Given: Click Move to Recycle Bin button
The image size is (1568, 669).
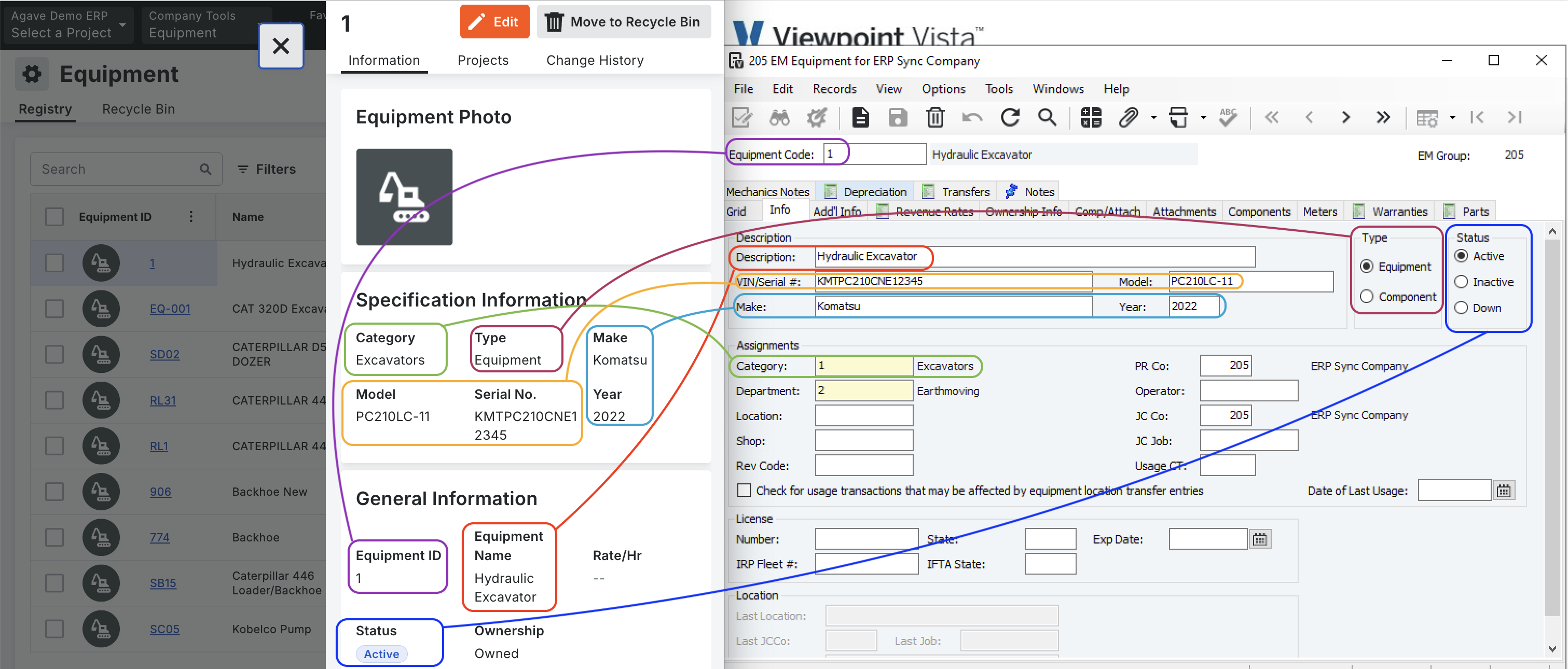Looking at the screenshot, I should coord(623,22).
